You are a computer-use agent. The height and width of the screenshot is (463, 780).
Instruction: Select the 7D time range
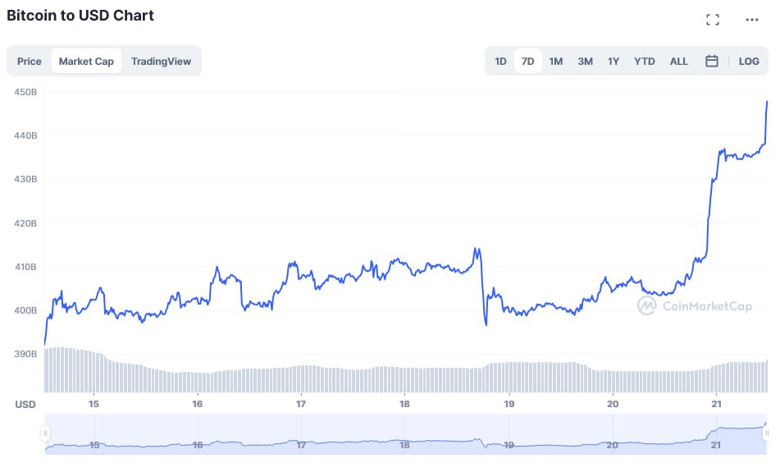coord(528,61)
